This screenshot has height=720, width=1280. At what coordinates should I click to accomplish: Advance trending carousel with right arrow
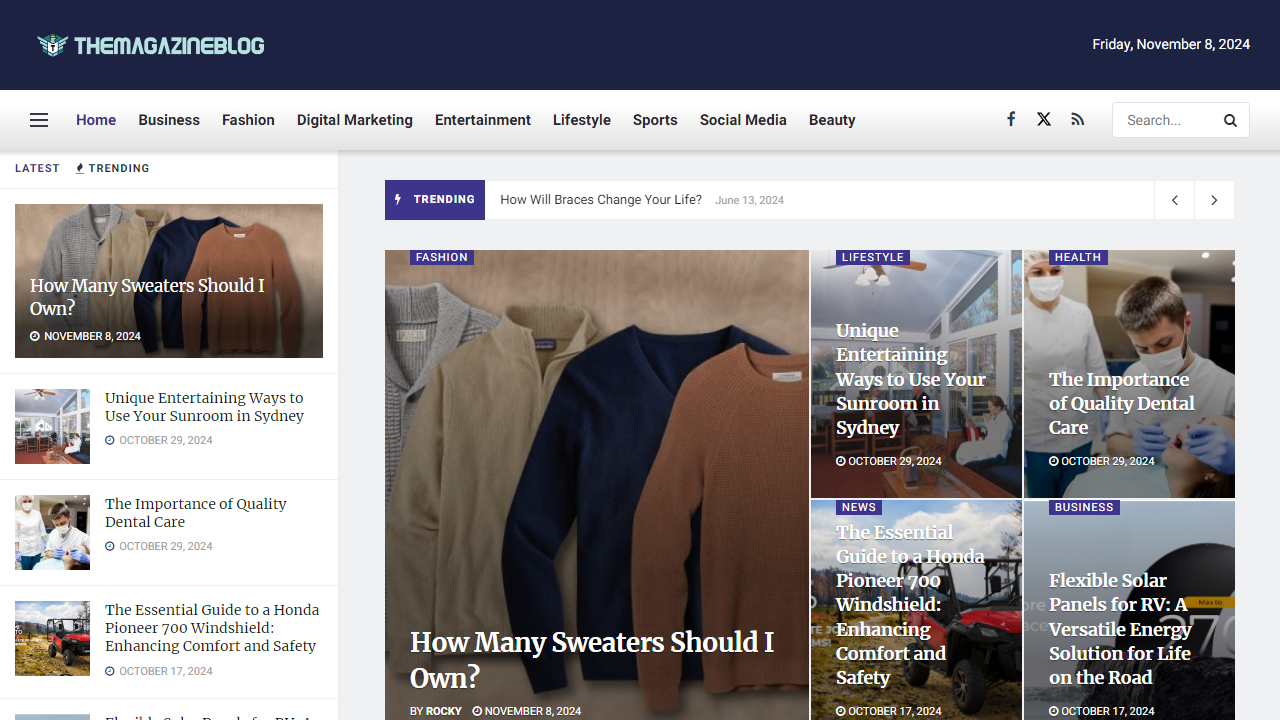tap(1214, 200)
